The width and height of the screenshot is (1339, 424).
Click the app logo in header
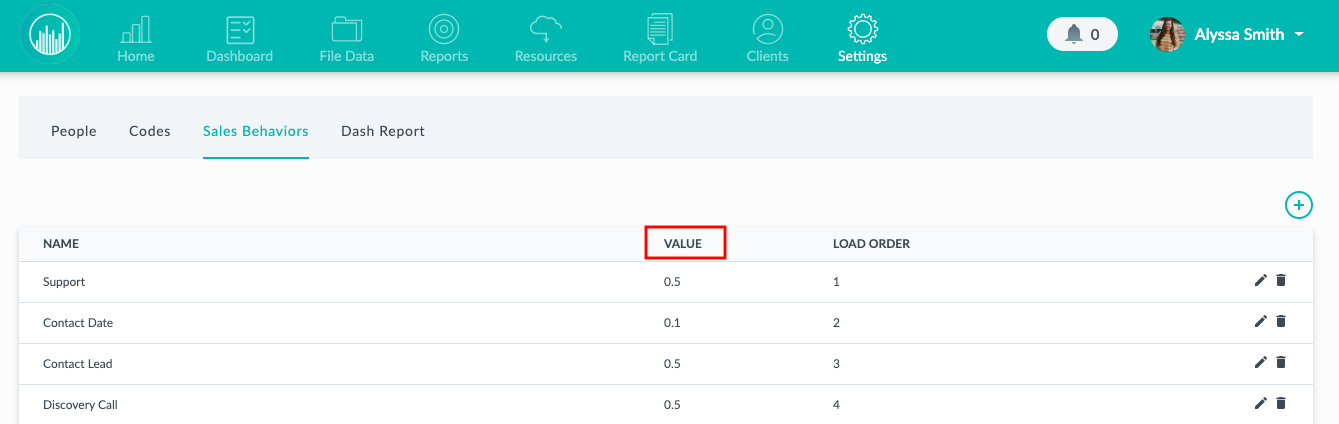tap(51, 36)
